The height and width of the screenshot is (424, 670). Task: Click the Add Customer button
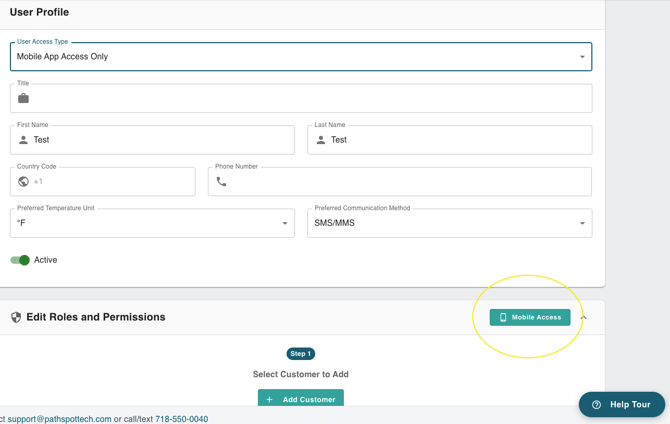[x=301, y=399]
